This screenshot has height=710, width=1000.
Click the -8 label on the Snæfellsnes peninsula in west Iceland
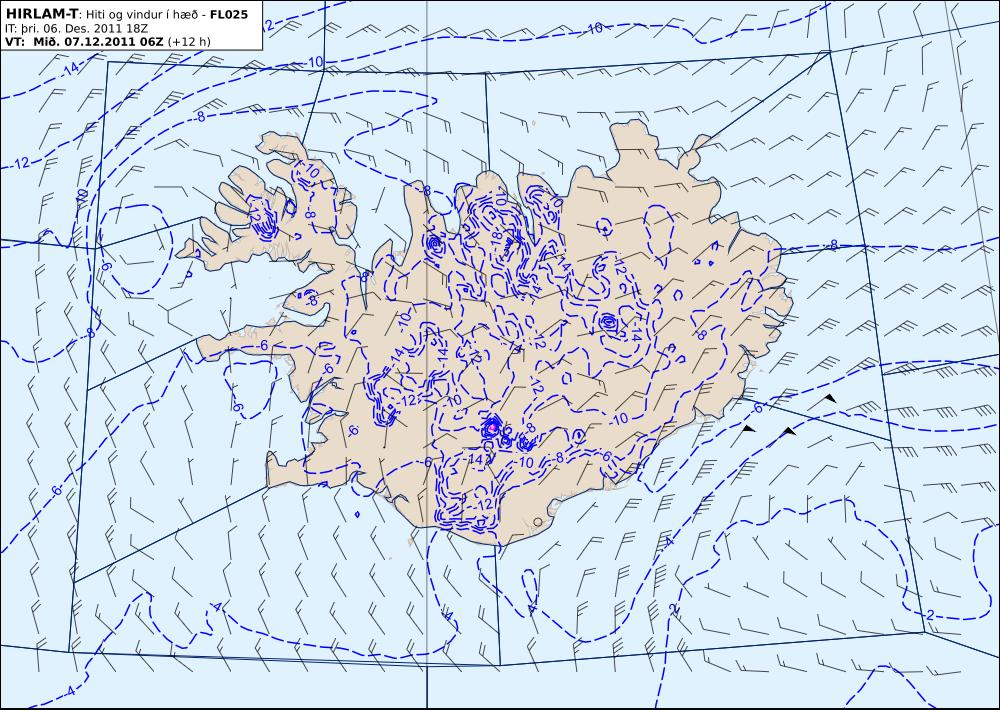(x=311, y=300)
